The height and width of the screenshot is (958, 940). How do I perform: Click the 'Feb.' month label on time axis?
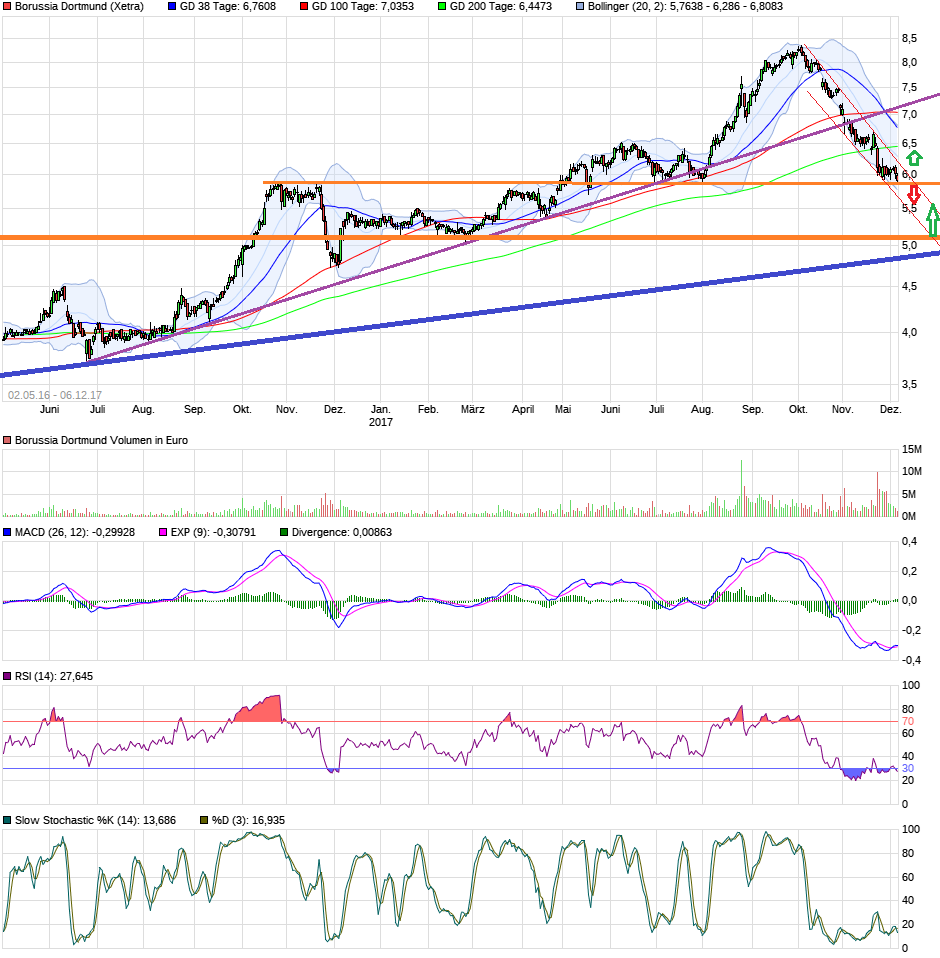pos(428,409)
